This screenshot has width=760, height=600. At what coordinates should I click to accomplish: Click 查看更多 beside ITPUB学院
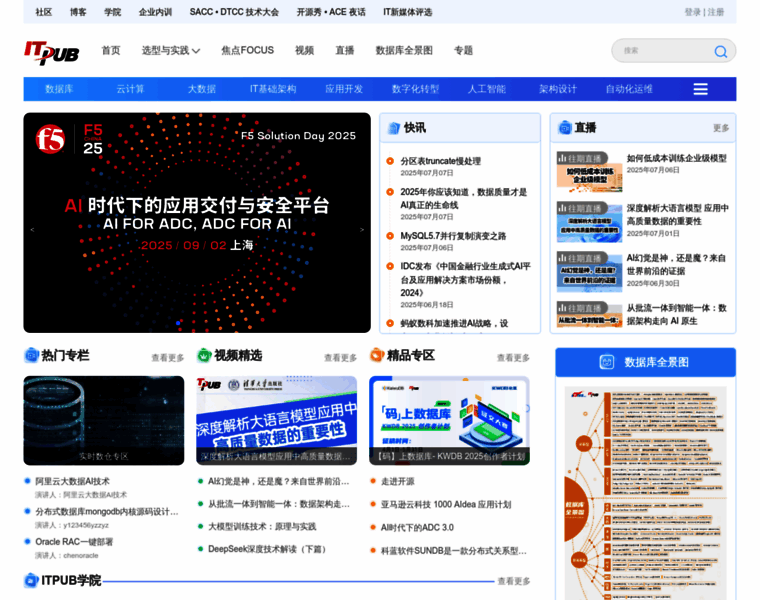513,581
